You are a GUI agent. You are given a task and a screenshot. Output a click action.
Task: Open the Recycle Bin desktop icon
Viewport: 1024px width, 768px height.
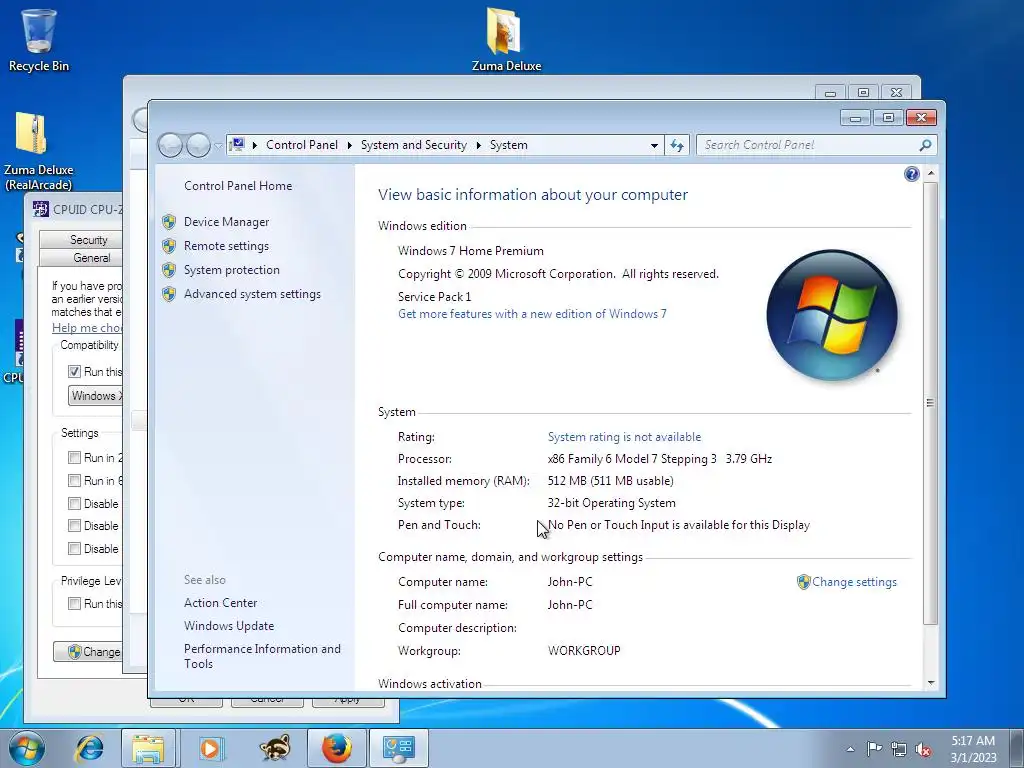(x=39, y=39)
